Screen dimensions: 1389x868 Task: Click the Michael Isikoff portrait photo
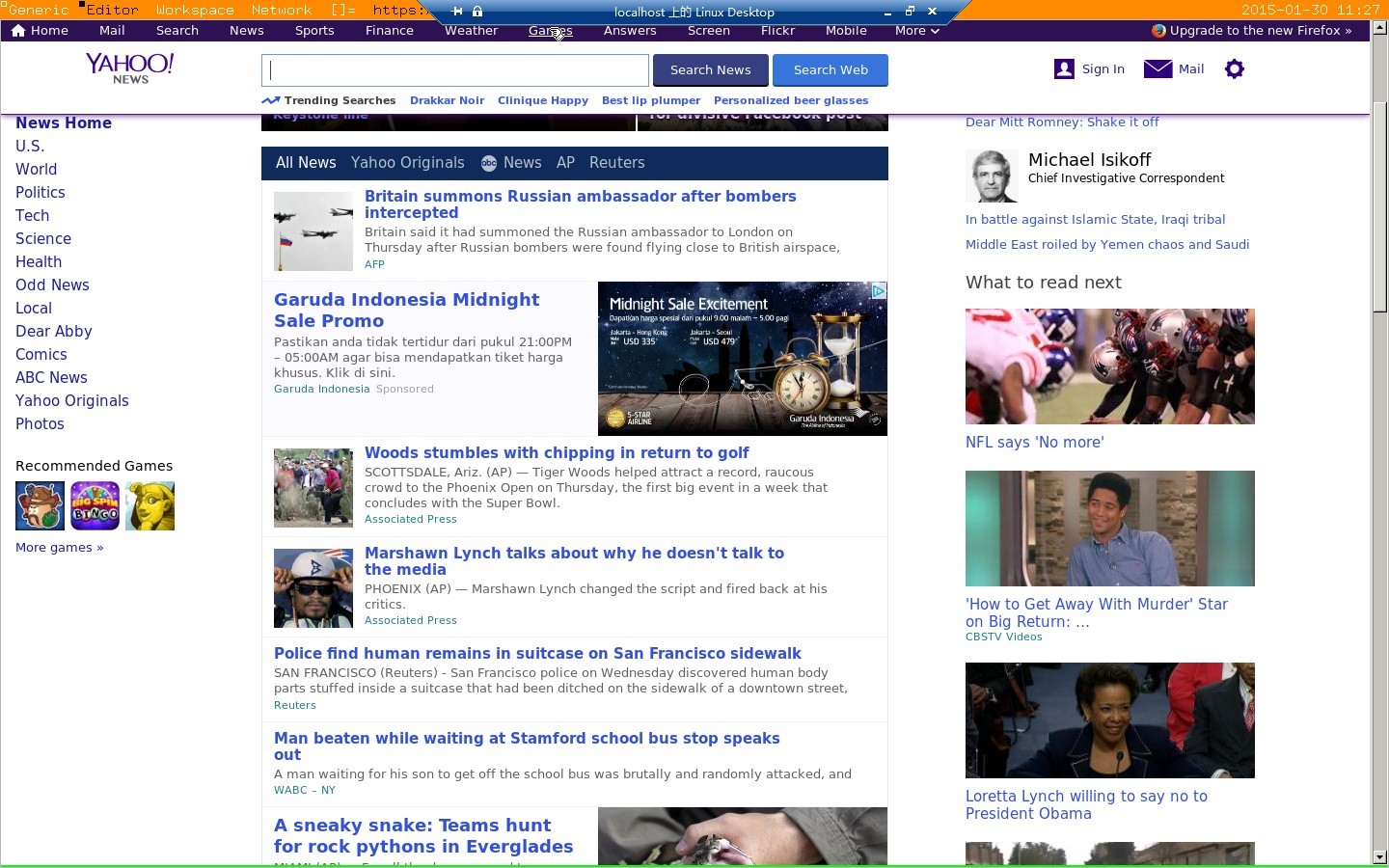992,176
